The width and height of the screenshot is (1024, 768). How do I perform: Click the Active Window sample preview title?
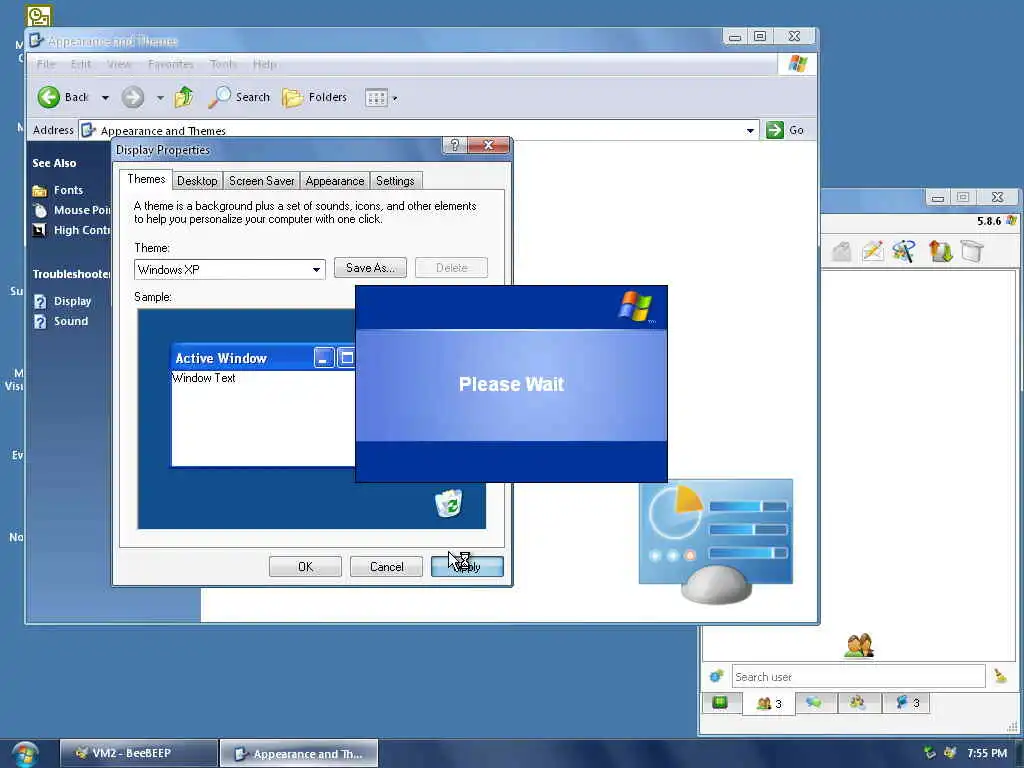tap(221, 359)
